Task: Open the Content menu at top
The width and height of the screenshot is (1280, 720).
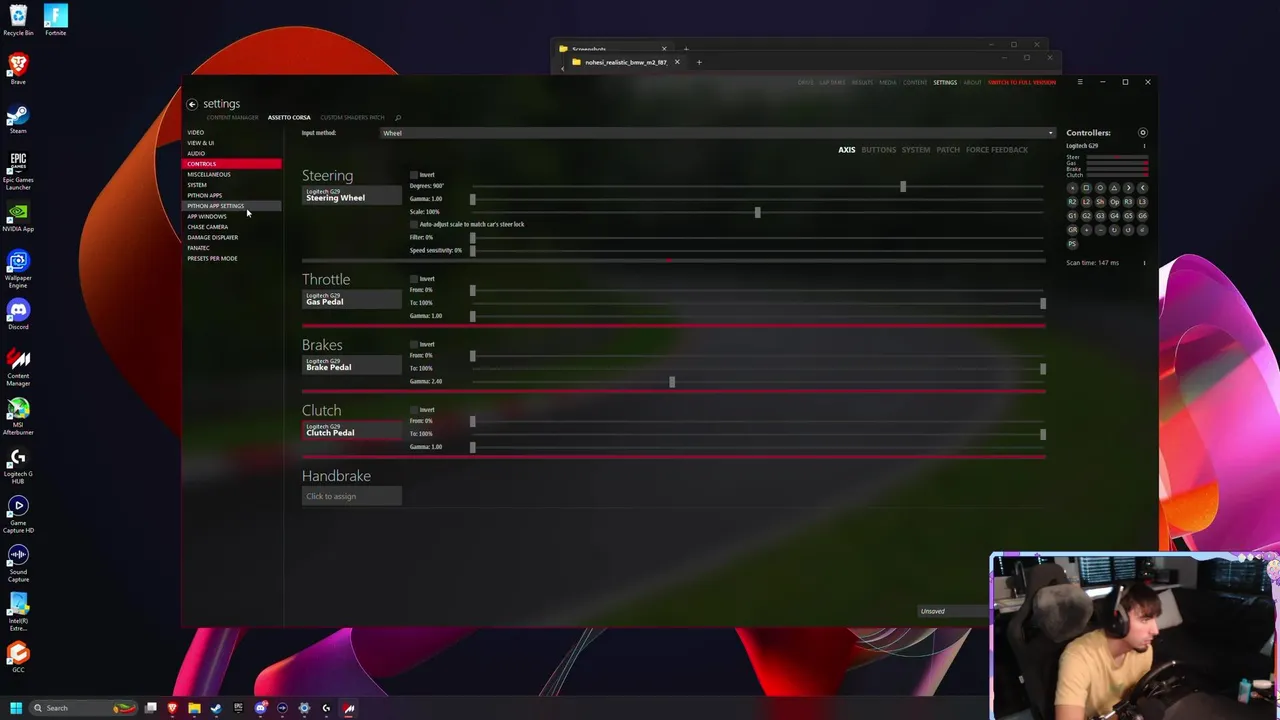Action: 915,82
